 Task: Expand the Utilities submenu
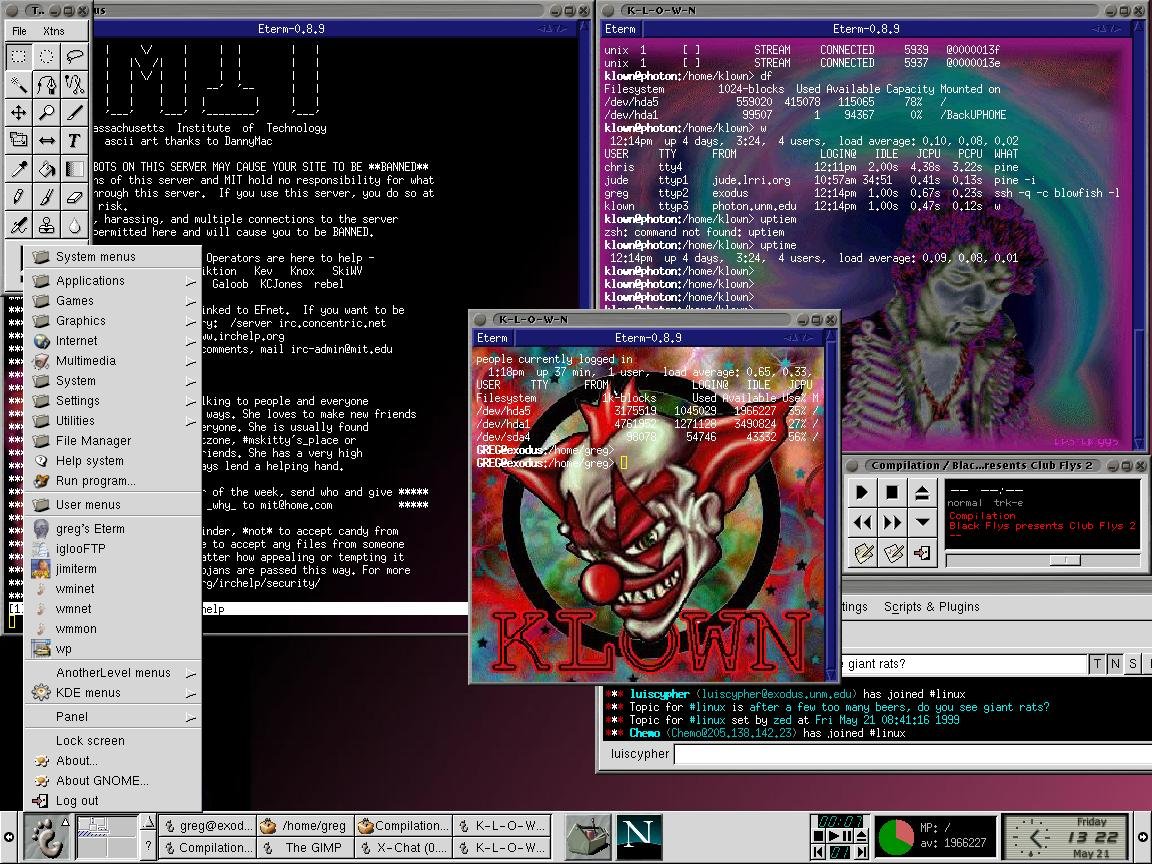pyautogui.click(x=112, y=420)
